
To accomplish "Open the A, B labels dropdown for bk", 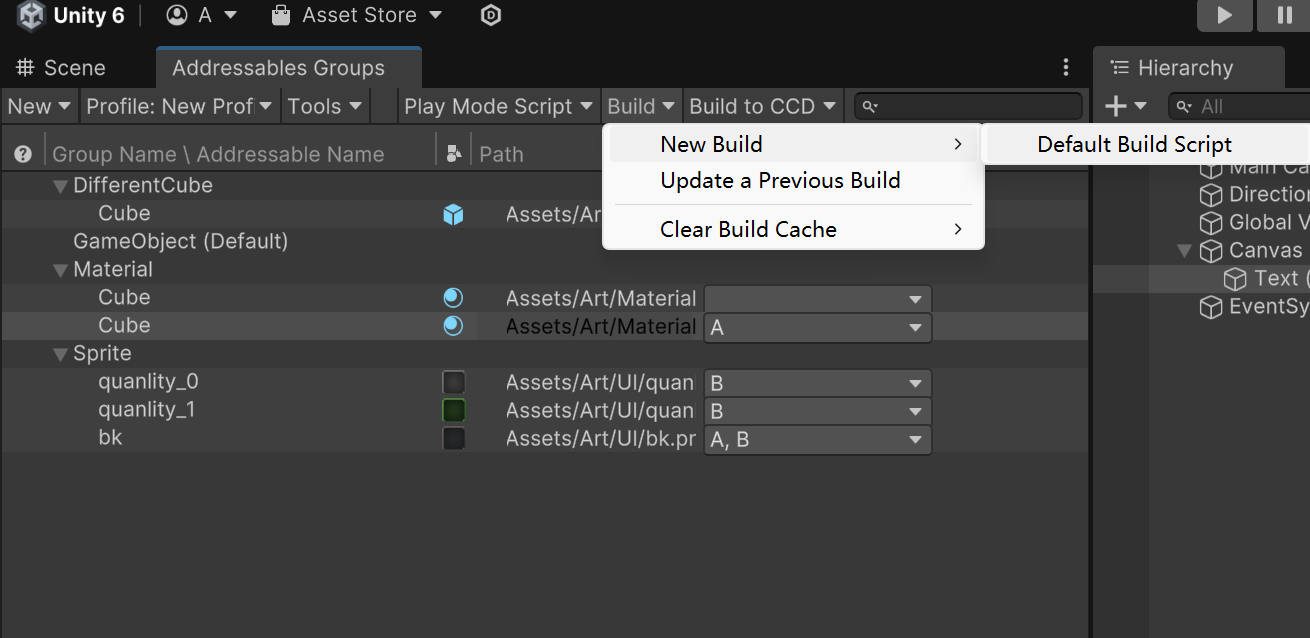I will tap(817, 439).
